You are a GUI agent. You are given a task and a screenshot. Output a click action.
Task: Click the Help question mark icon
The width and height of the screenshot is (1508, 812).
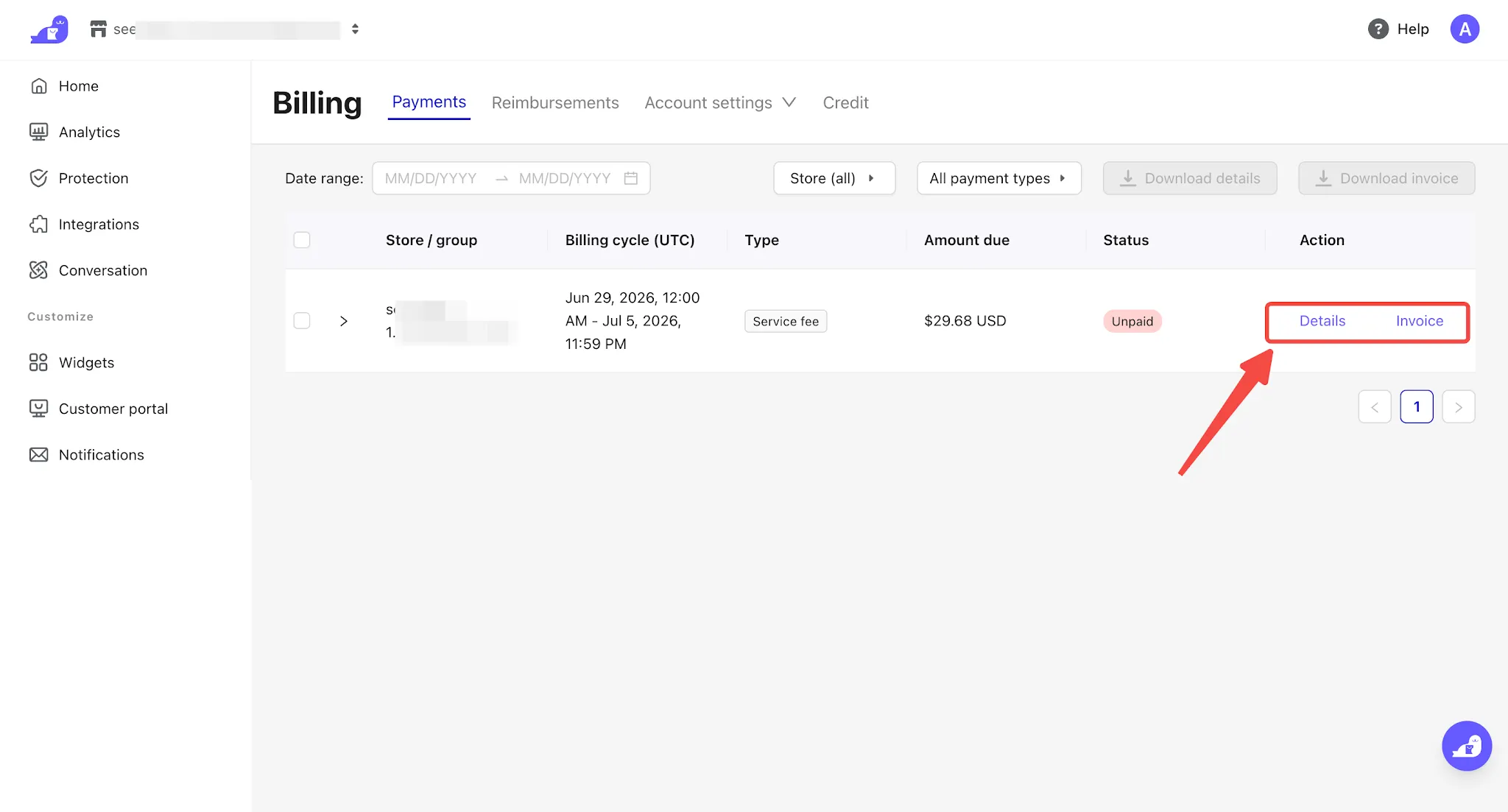point(1378,29)
